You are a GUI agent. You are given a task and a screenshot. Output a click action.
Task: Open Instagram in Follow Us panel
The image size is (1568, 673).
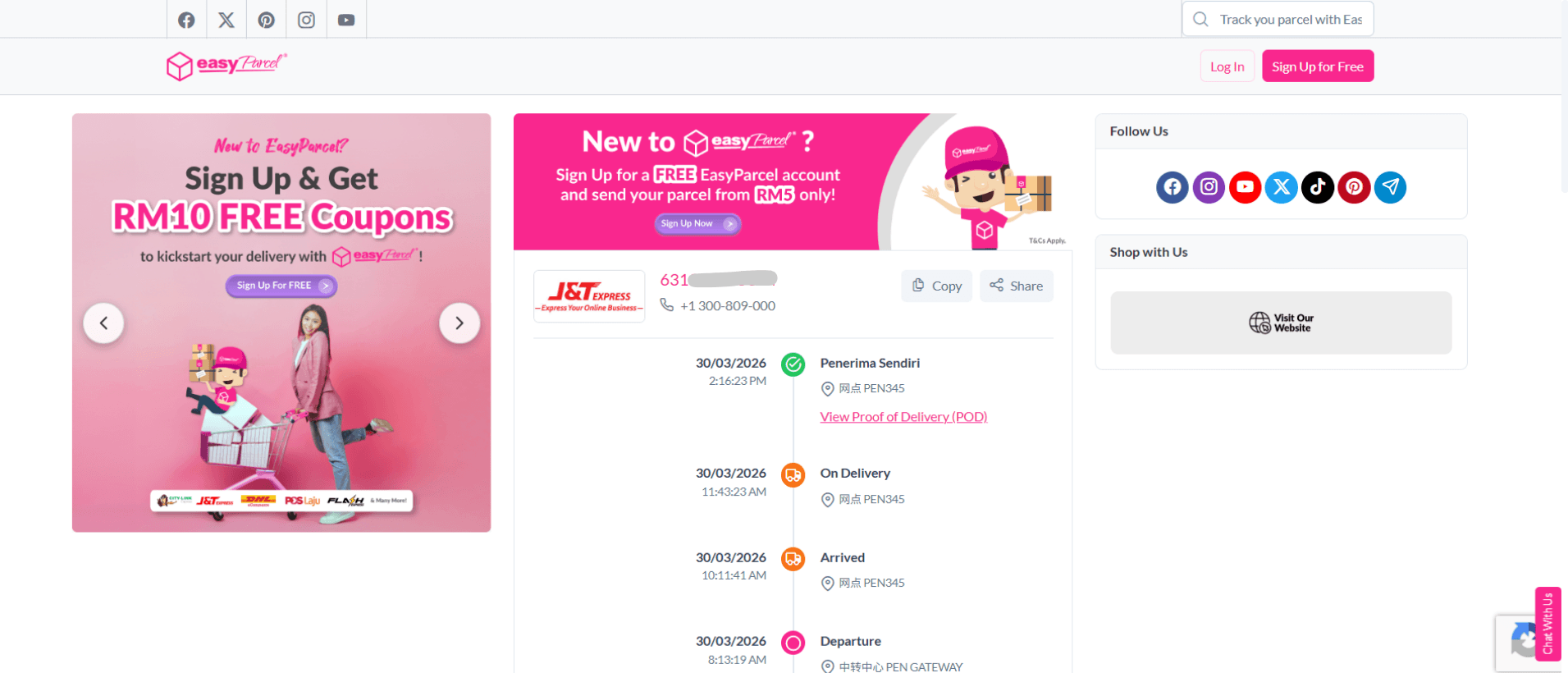[x=1209, y=187]
